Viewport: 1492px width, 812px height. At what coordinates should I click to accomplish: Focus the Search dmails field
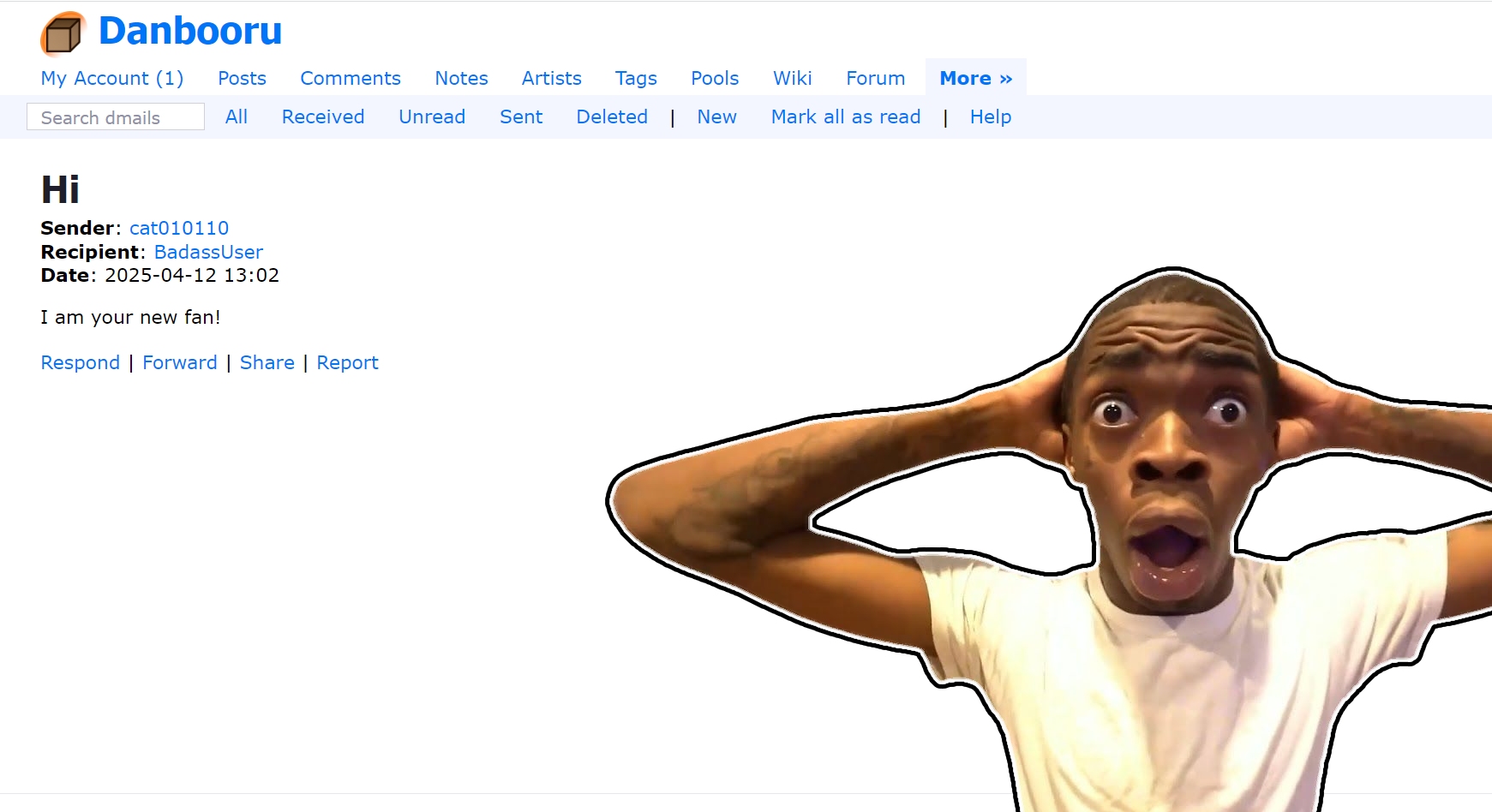point(116,116)
